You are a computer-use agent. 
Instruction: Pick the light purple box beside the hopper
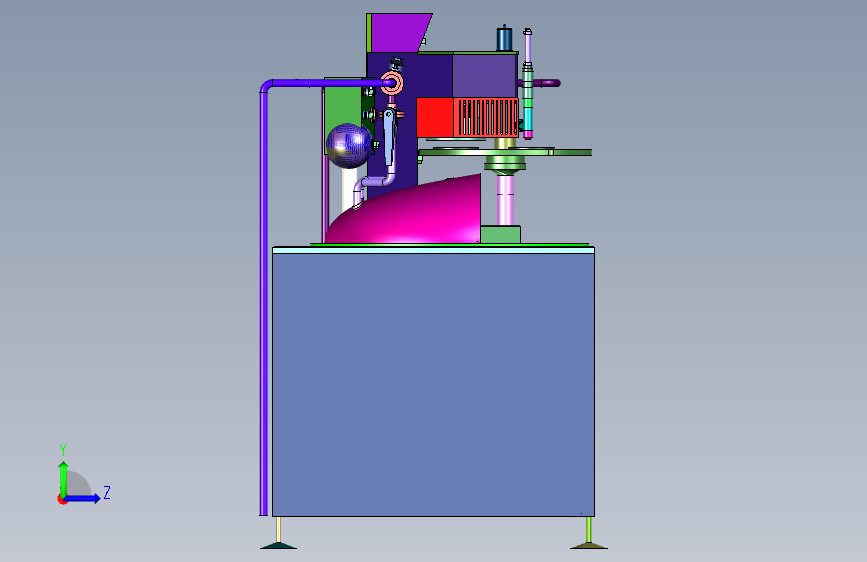tap(485, 75)
